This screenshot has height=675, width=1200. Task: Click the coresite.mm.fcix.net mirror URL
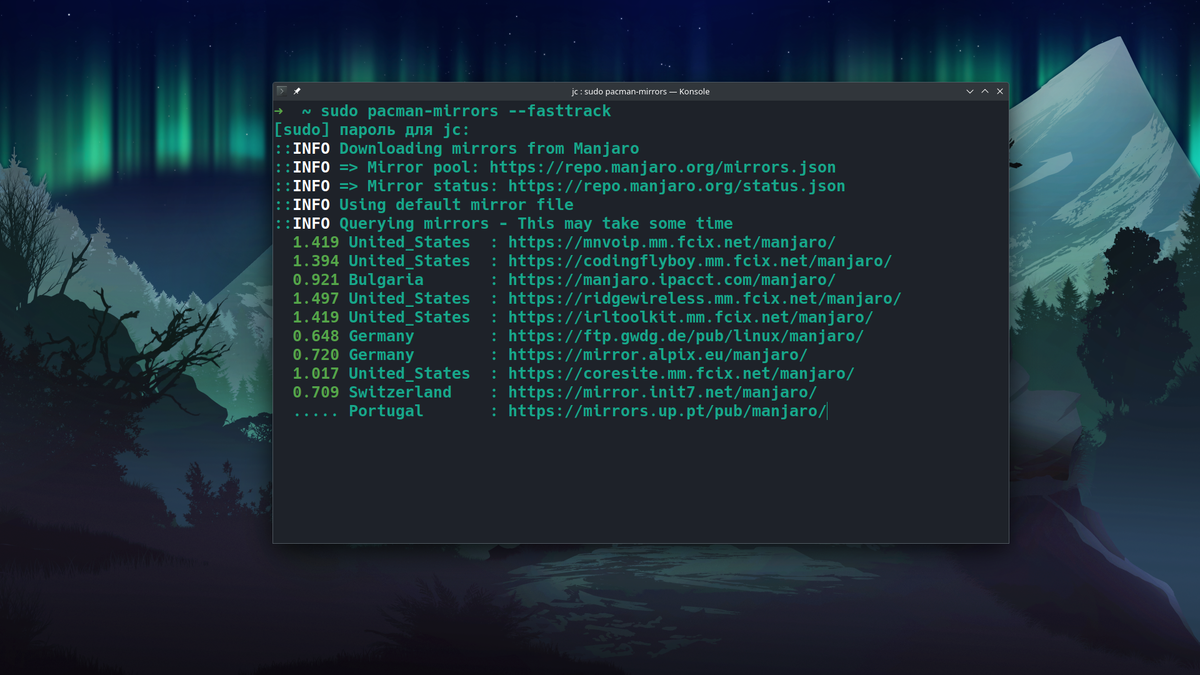(681, 373)
